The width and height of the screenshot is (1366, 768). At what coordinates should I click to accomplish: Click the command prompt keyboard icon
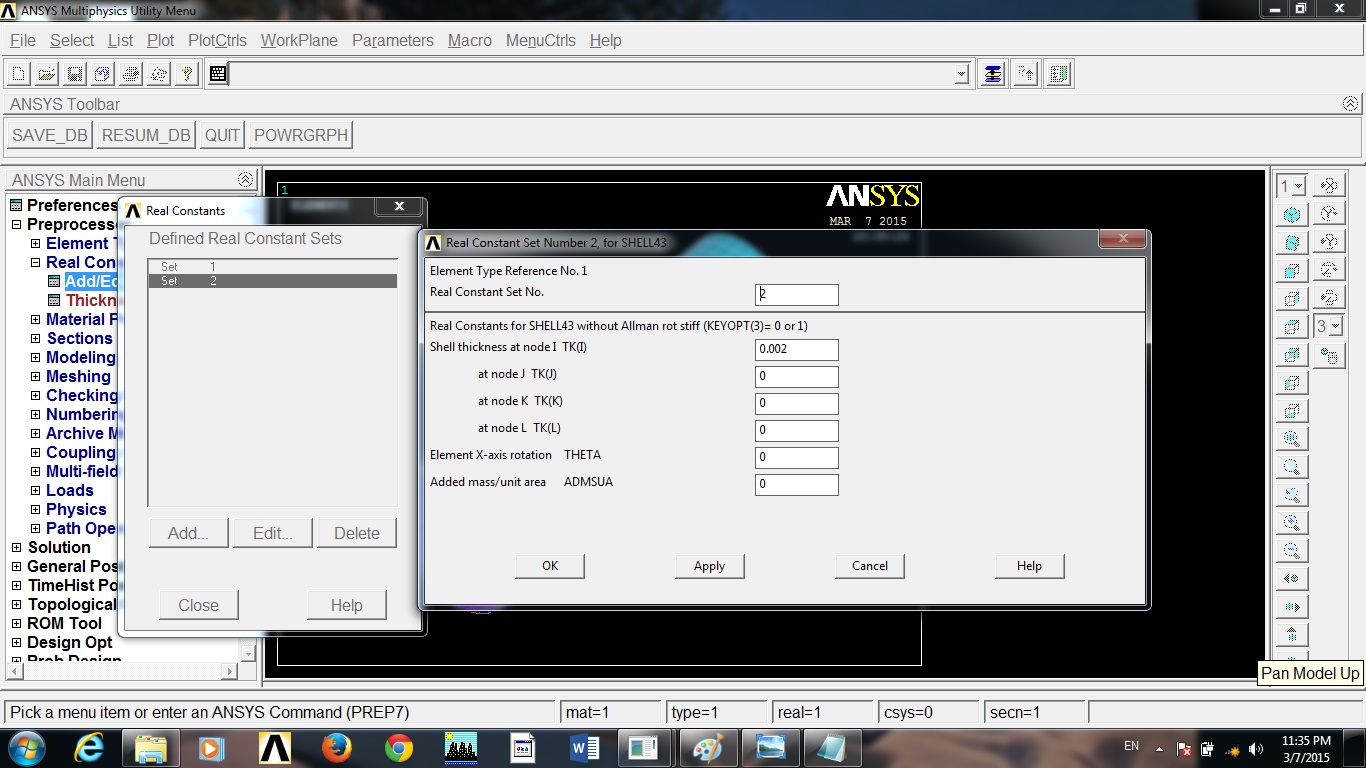click(218, 74)
